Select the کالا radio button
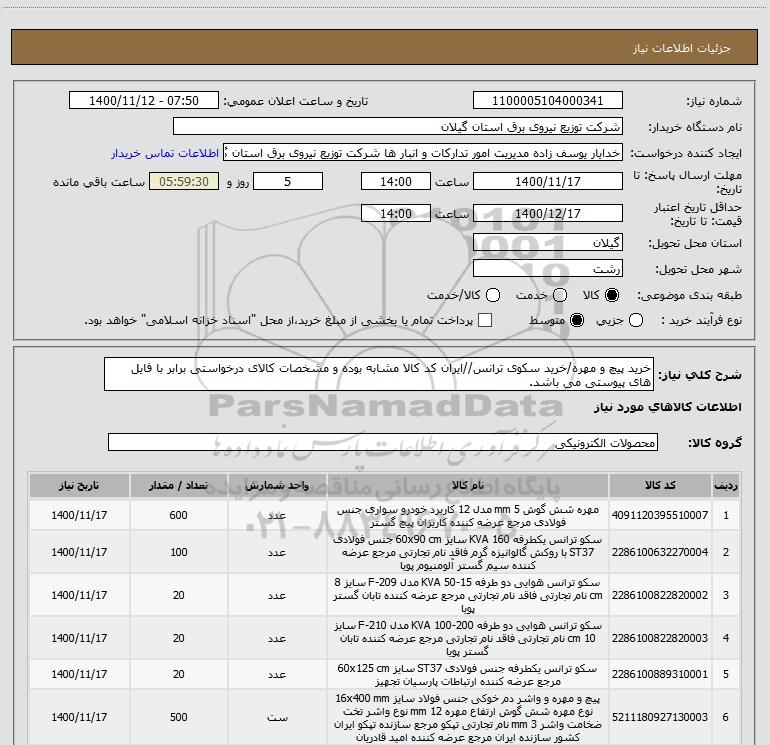 click(x=612, y=295)
